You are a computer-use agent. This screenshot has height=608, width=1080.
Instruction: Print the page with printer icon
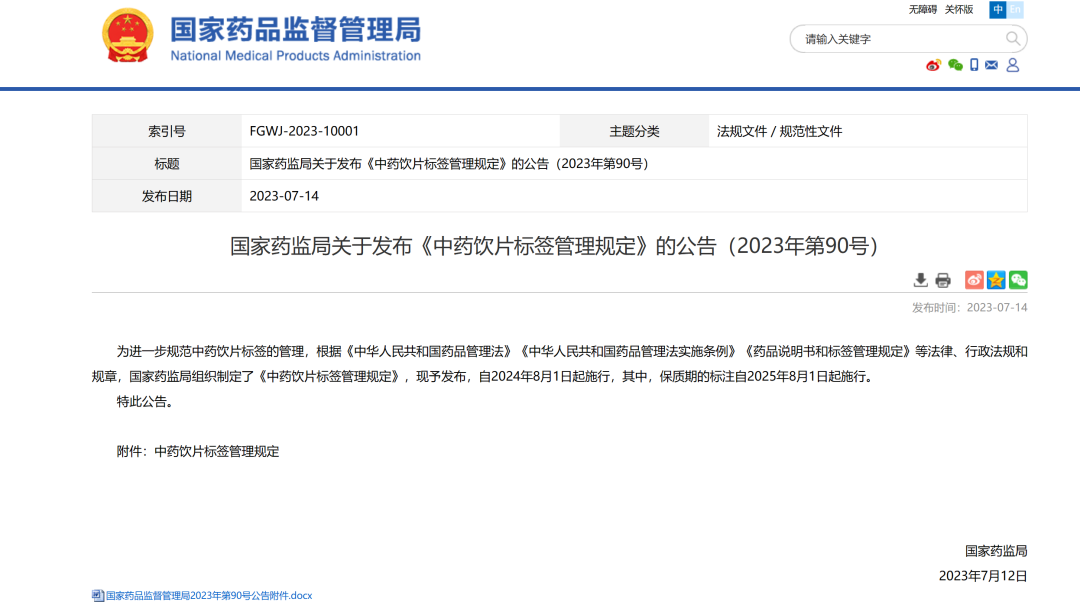pos(943,280)
